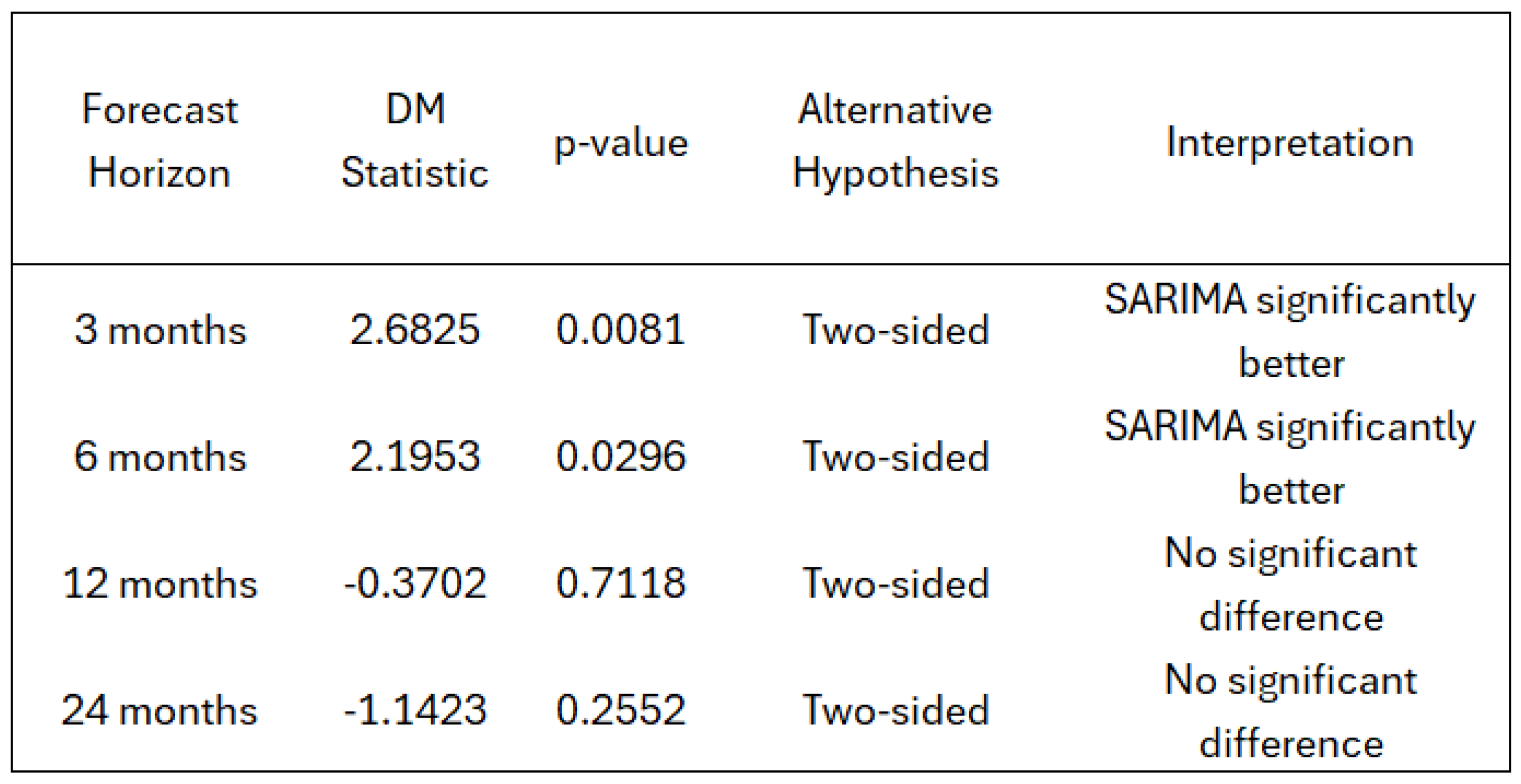Viewport: 1521px width, 784px height.
Task: Select the 24 months row label
Action: coord(160,709)
